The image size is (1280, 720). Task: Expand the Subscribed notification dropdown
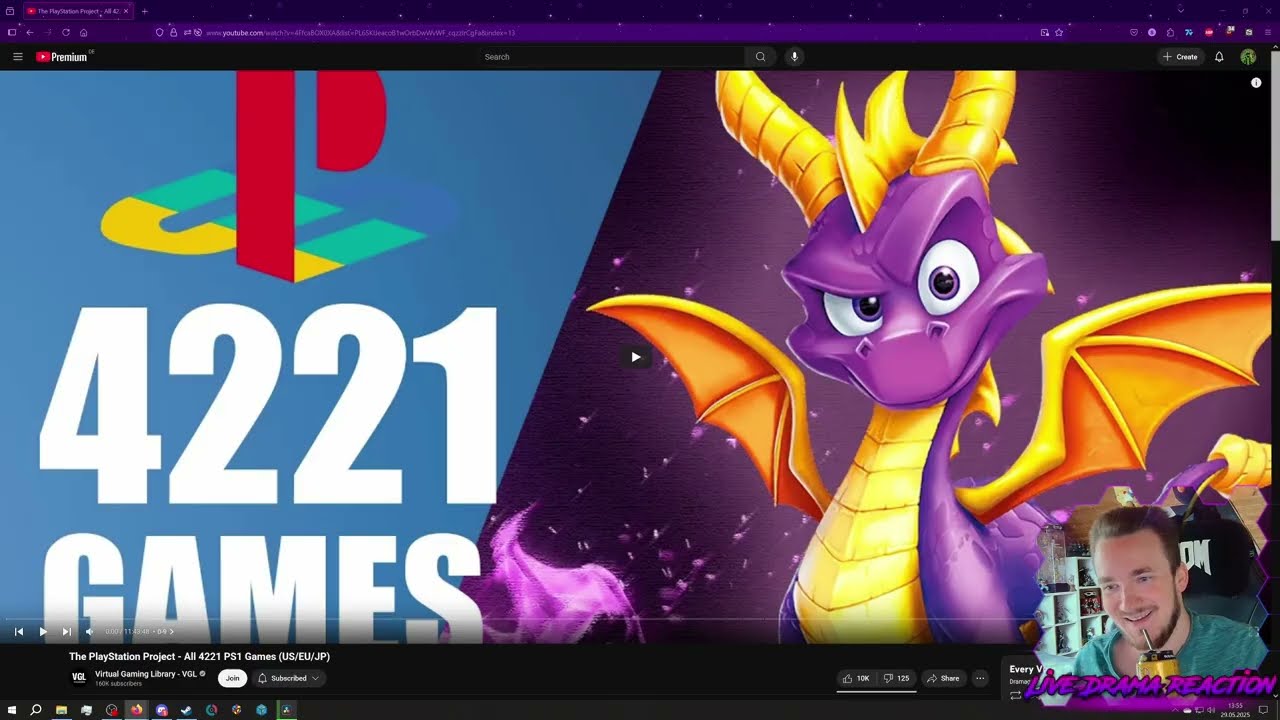pos(288,678)
